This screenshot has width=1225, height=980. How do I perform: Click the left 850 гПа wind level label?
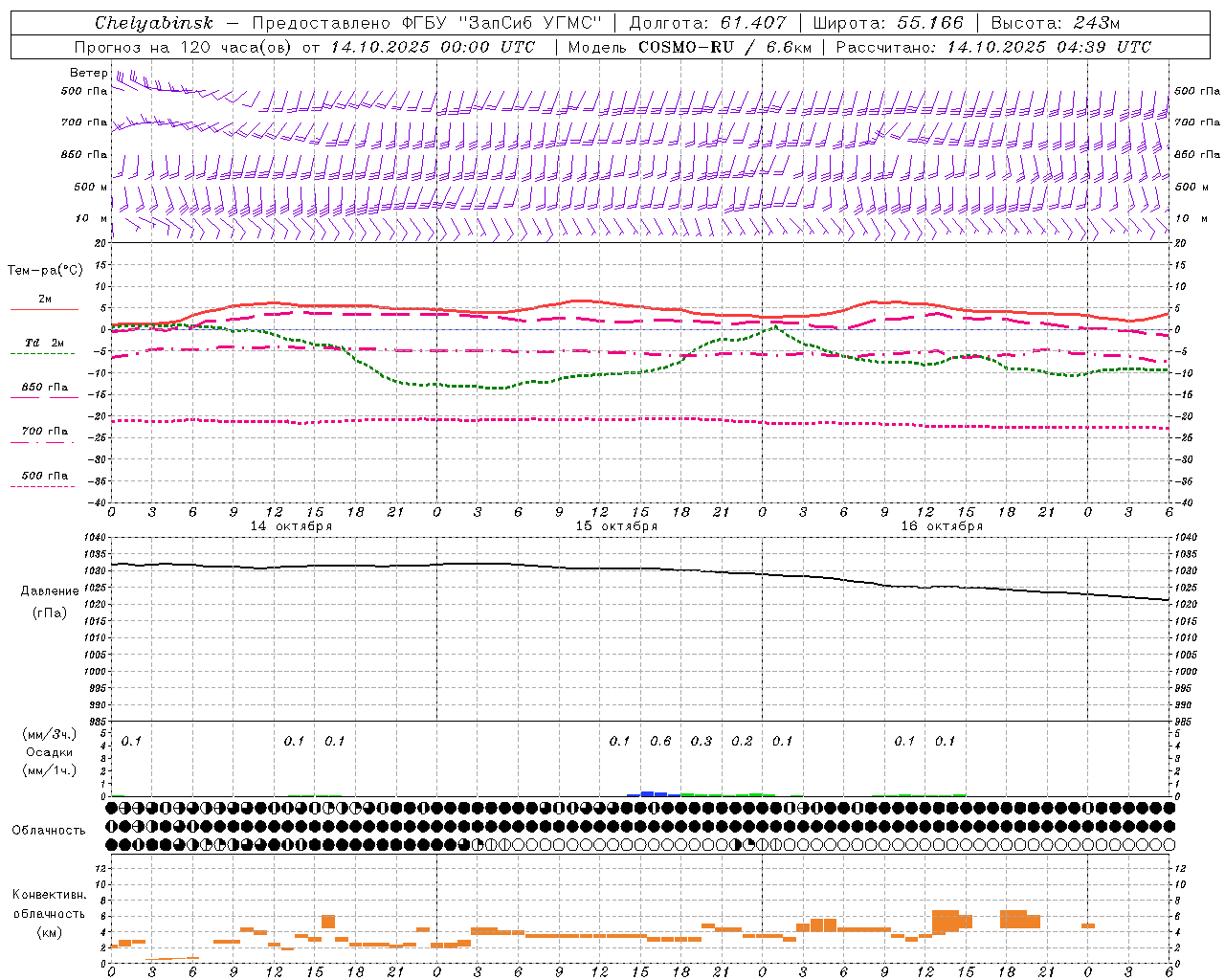pyautogui.click(x=84, y=154)
